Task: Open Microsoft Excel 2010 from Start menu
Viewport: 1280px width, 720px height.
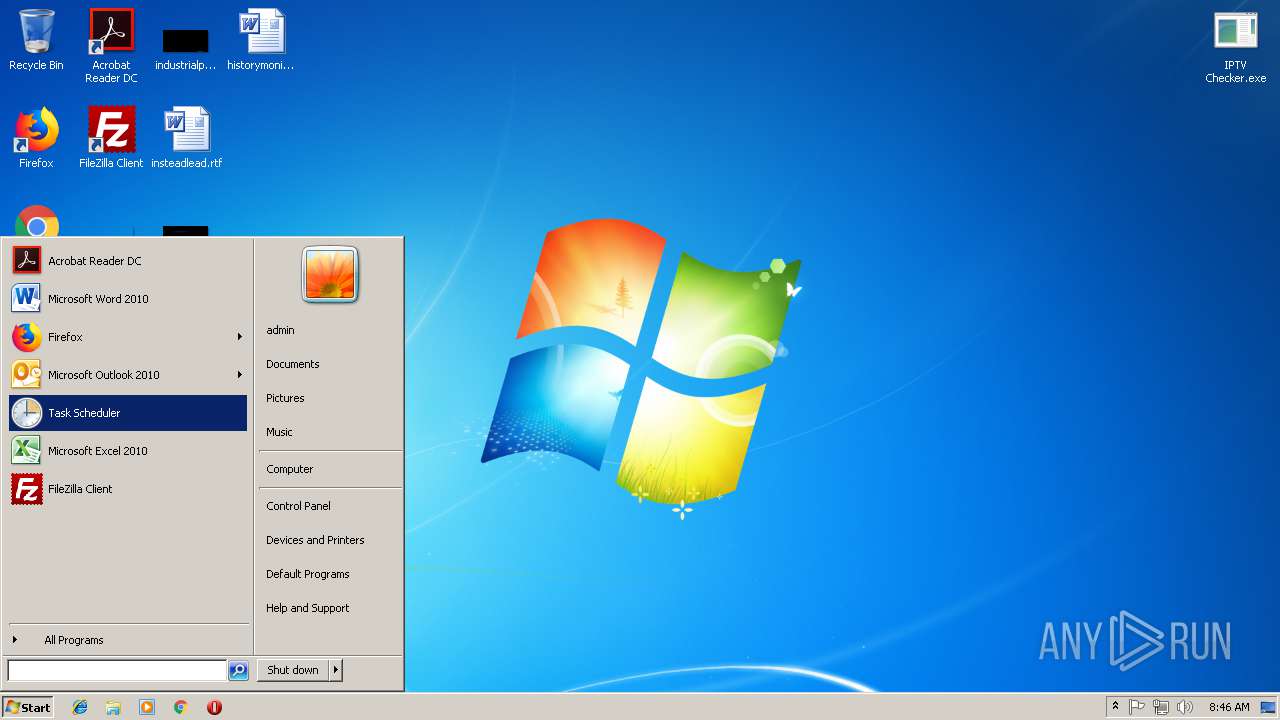Action: click(128, 451)
